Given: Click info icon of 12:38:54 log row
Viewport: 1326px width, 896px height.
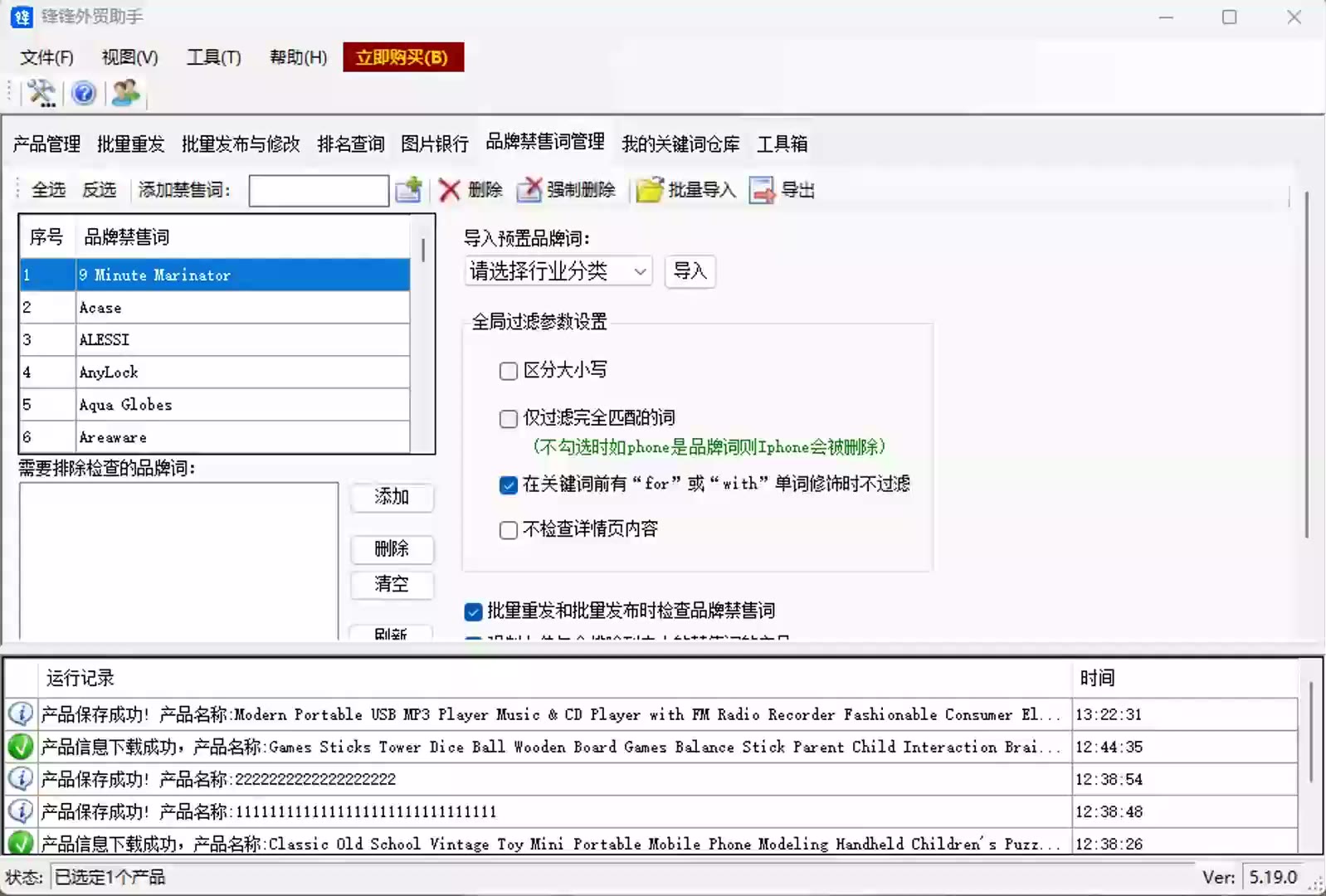Looking at the screenshot, I should (x=21, y=779).
